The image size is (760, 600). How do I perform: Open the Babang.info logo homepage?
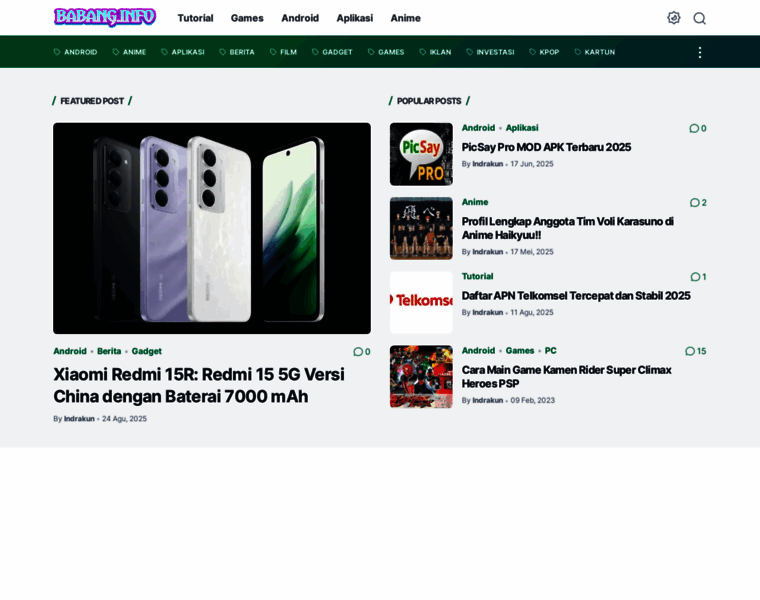pos(105,17)
